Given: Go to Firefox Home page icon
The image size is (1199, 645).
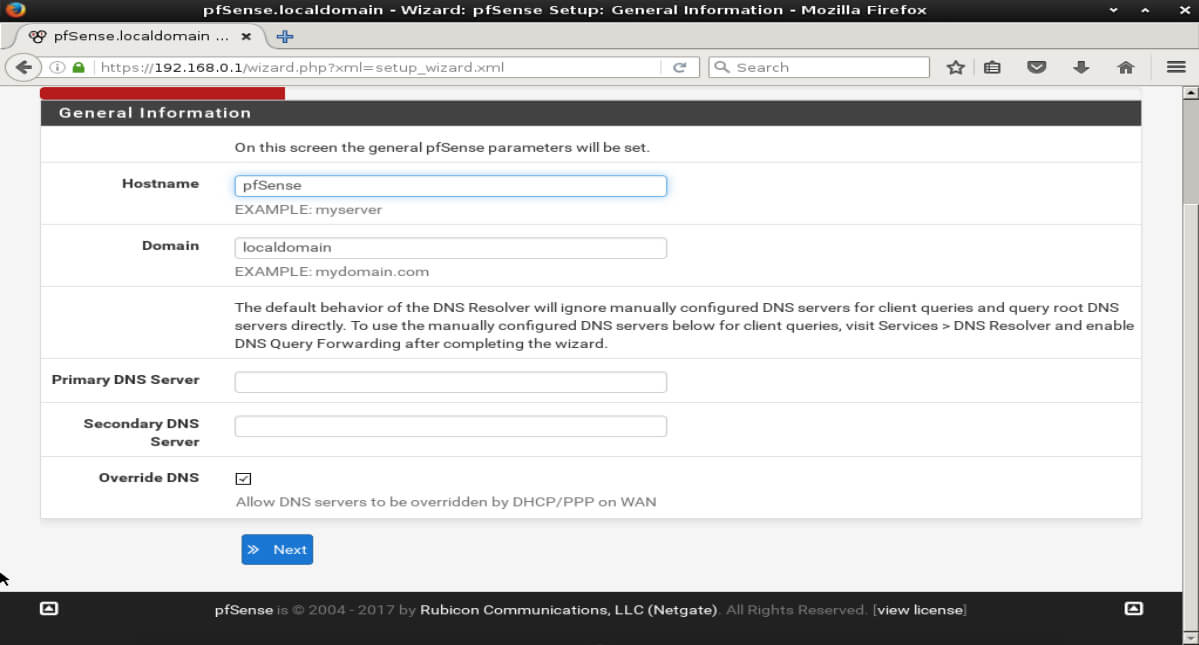Looking at the screenshot, I should coord(1125,67).
